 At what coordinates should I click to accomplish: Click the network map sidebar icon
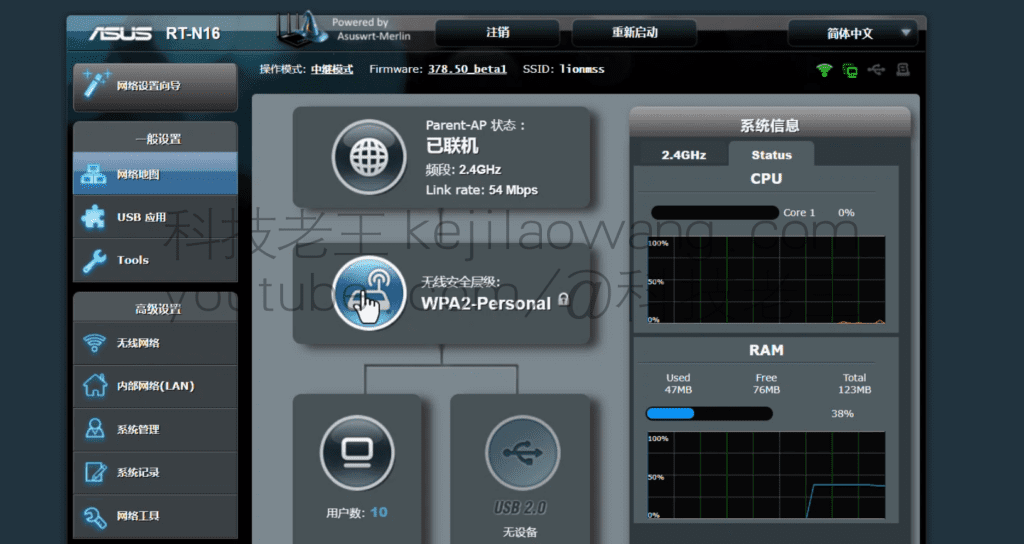(93, 174)
